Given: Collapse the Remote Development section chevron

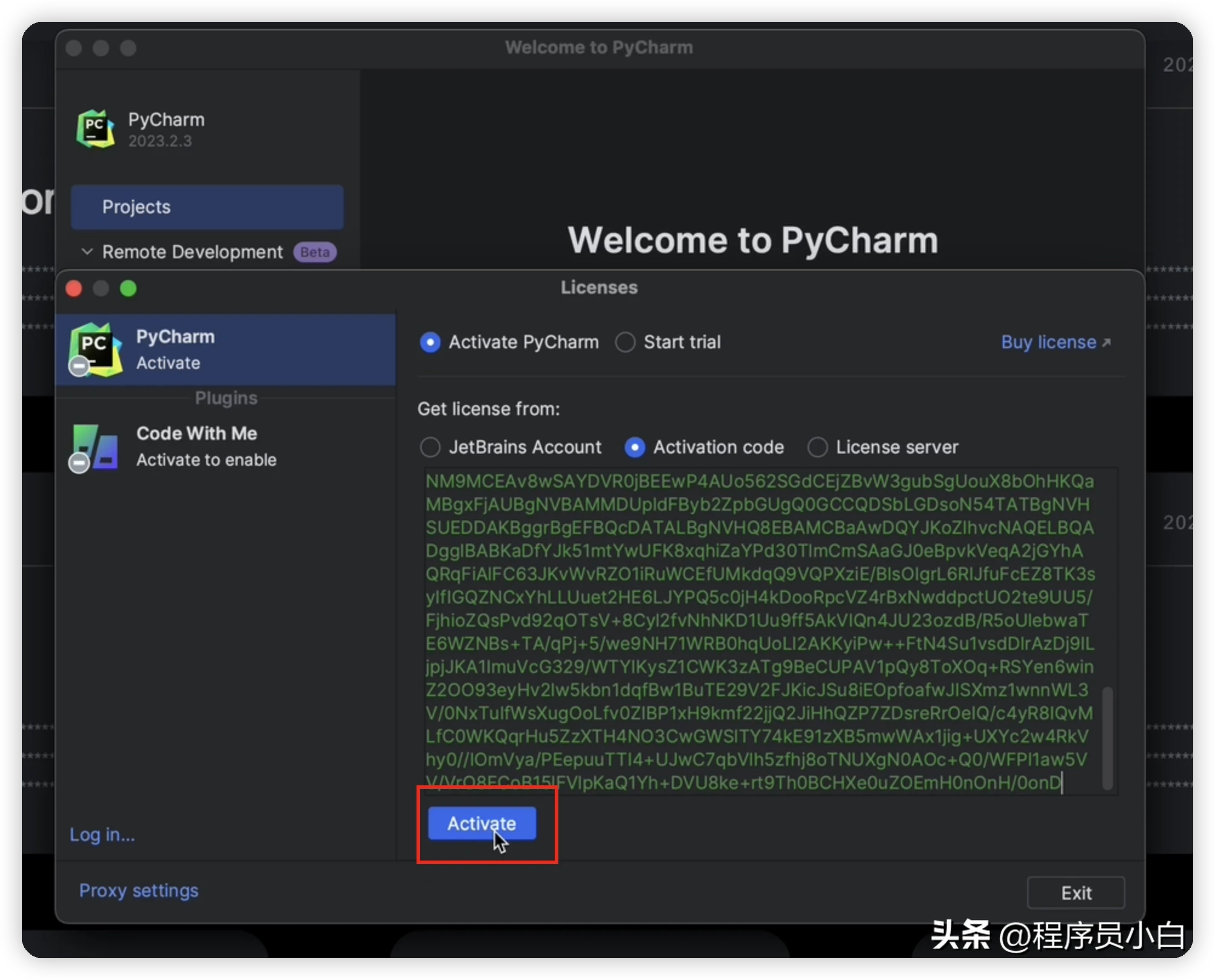Looking at the screenshot, I should pos(87,252).
